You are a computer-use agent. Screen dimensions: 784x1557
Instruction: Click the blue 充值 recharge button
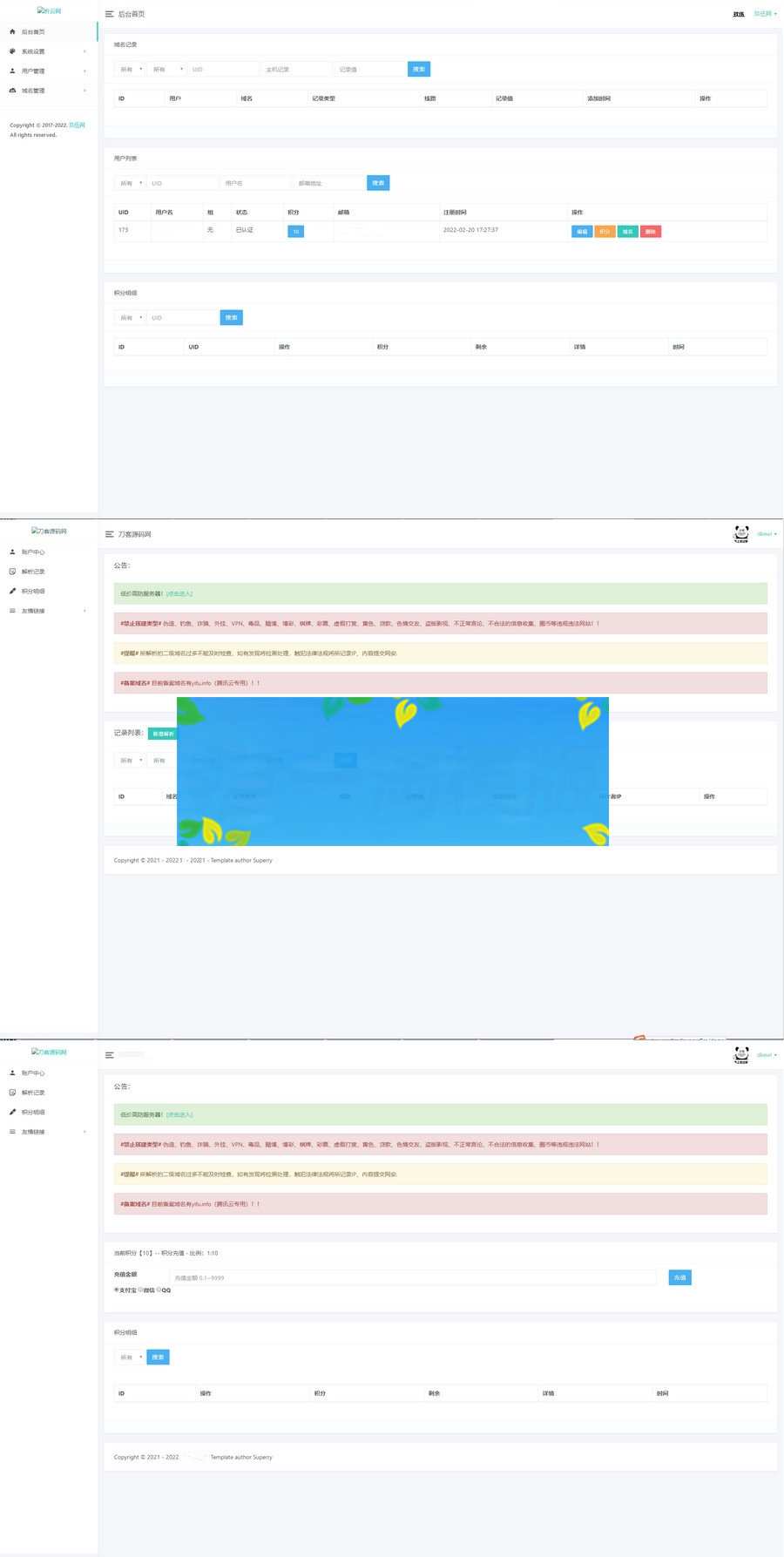coord(679,1277)
